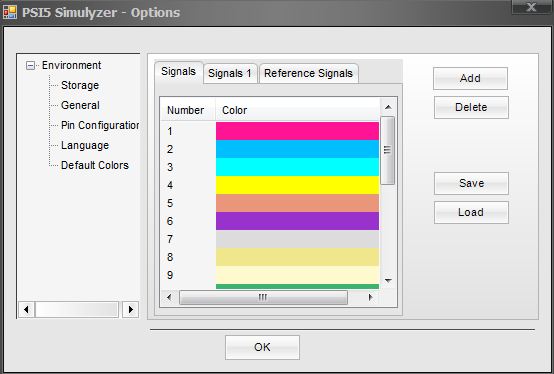Select the salmon color for signal 5

pyautogui.click(x=297, y=203)
